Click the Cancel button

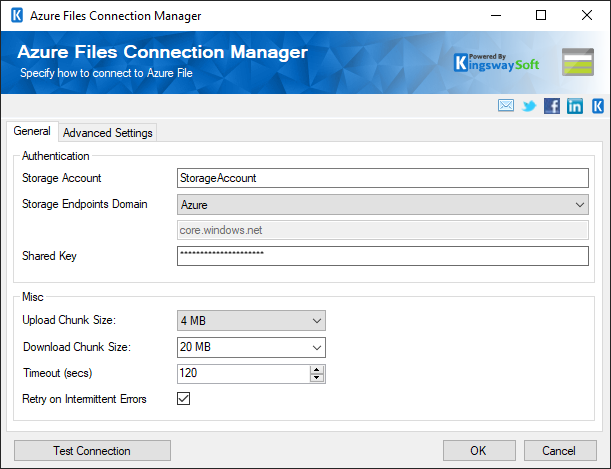pyautogui.click(x=560, y=451)
